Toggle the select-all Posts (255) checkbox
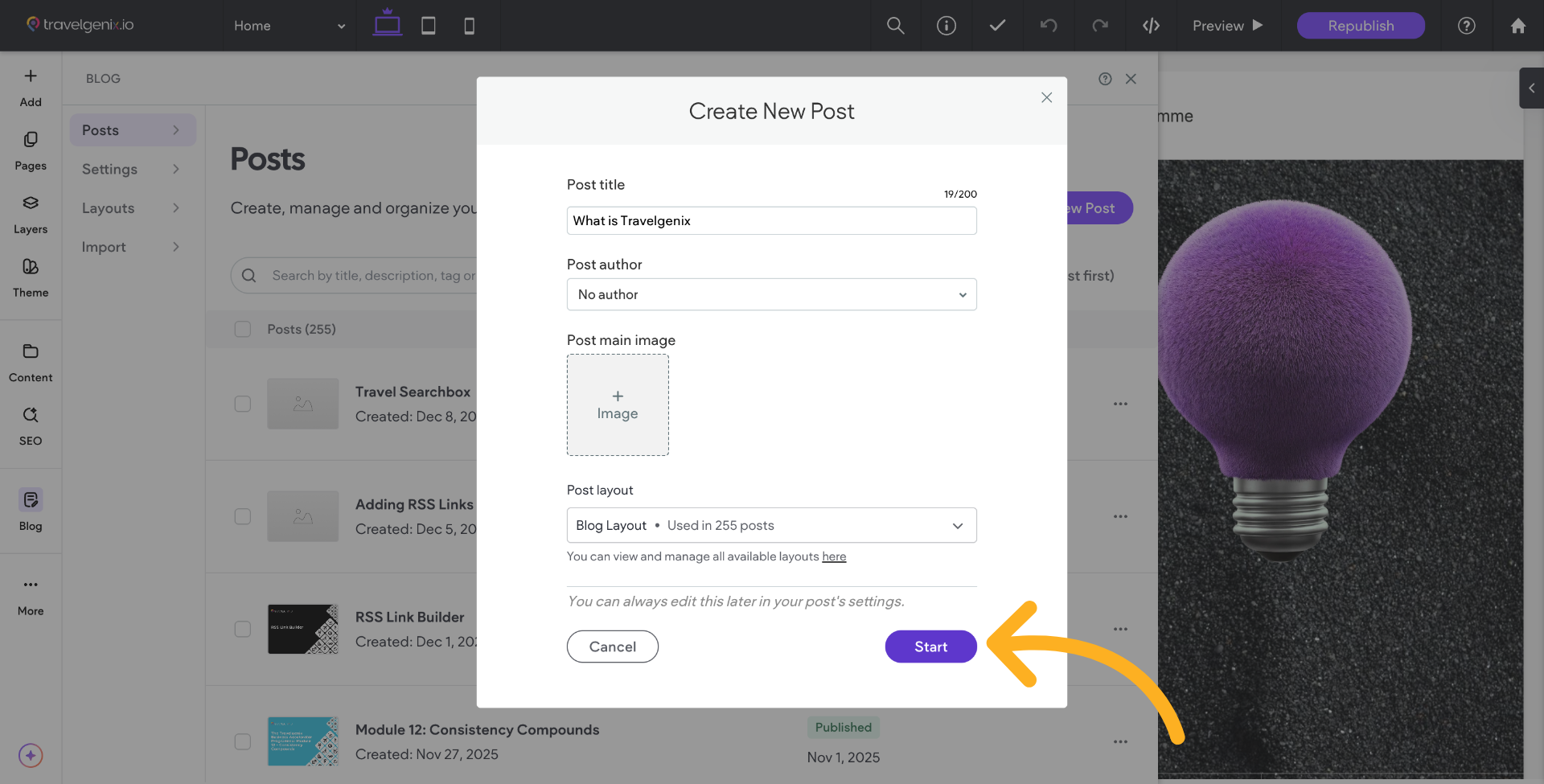 pyautogui.click(x=243, y=329)
